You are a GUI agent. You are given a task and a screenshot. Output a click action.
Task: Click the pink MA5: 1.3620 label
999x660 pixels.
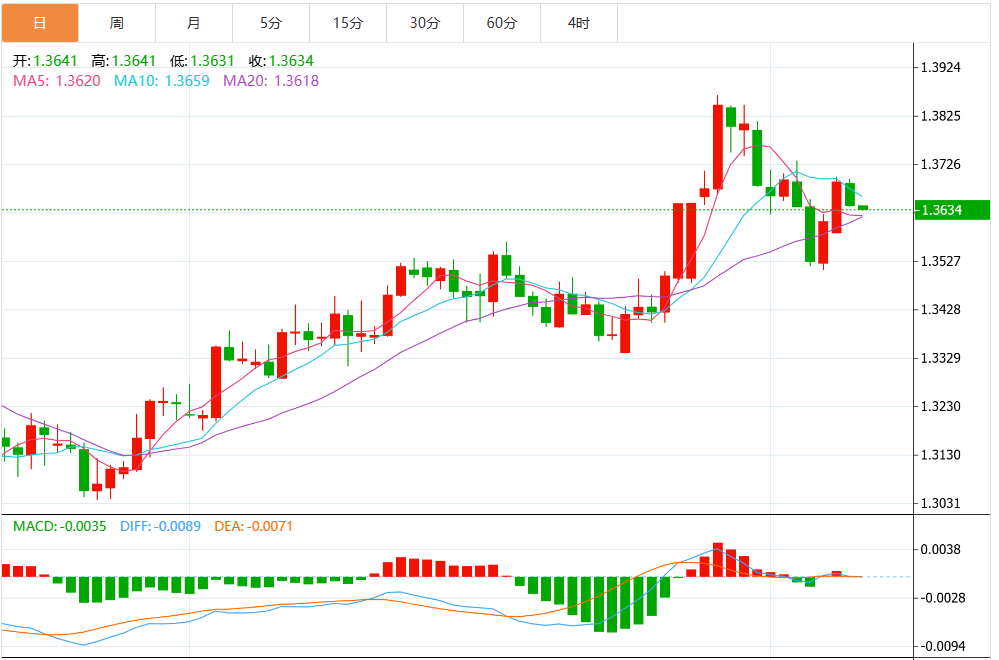pos(56,80)
